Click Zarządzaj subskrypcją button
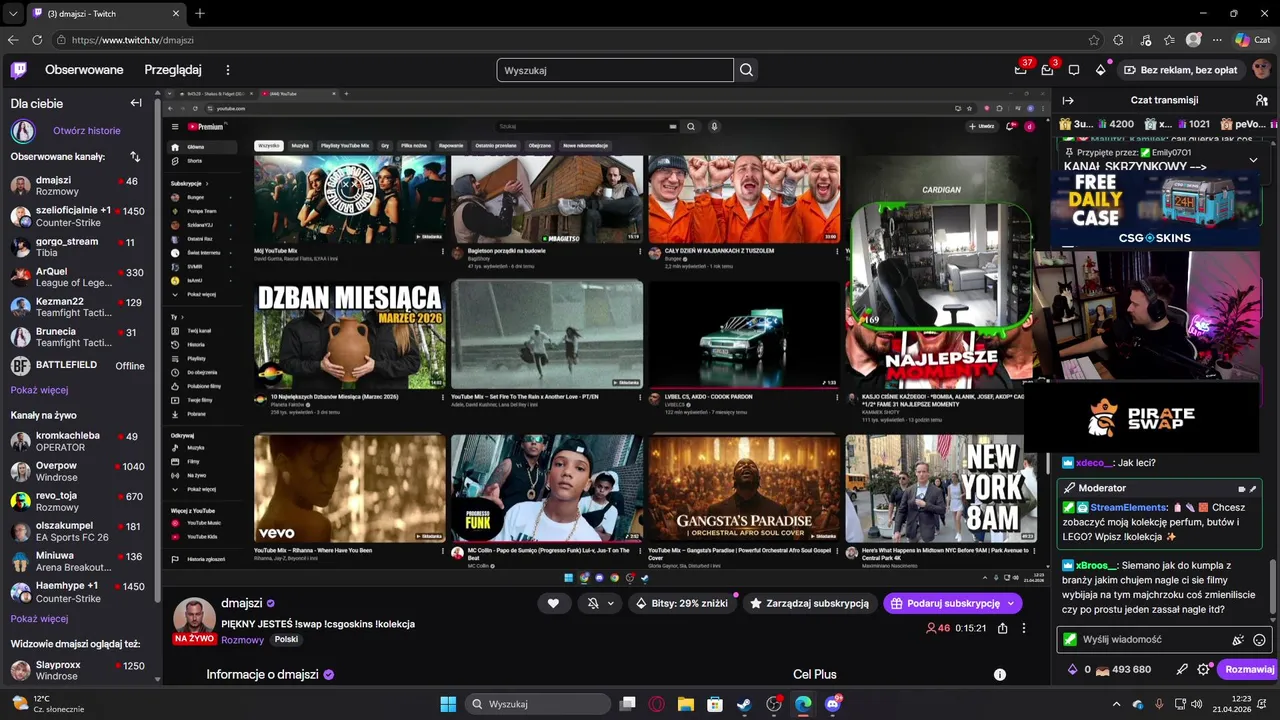The height and width of the screenshot is (720, 1280). (x=809, y=603)
